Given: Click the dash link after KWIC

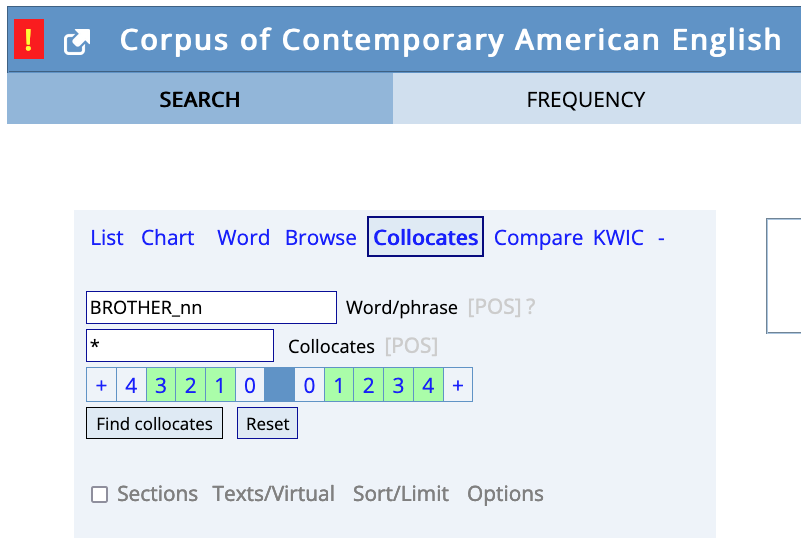Looking at the screenshot, I should point(661,238).
